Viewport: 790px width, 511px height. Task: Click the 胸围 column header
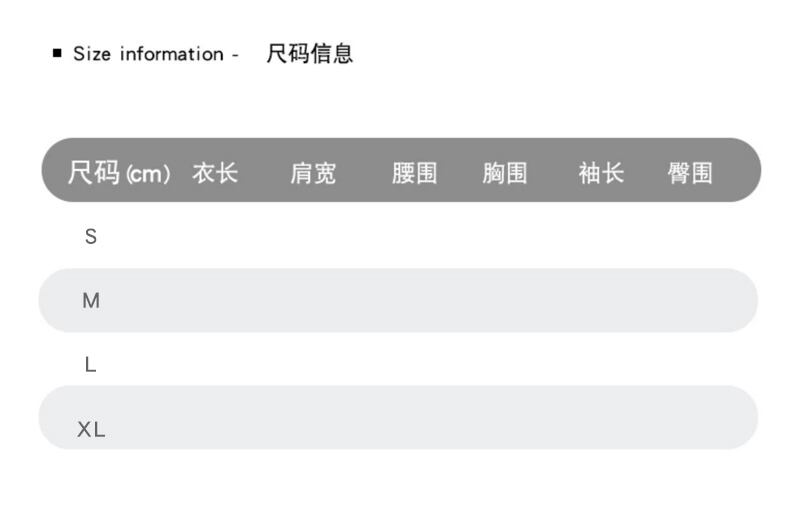(504, 173)
